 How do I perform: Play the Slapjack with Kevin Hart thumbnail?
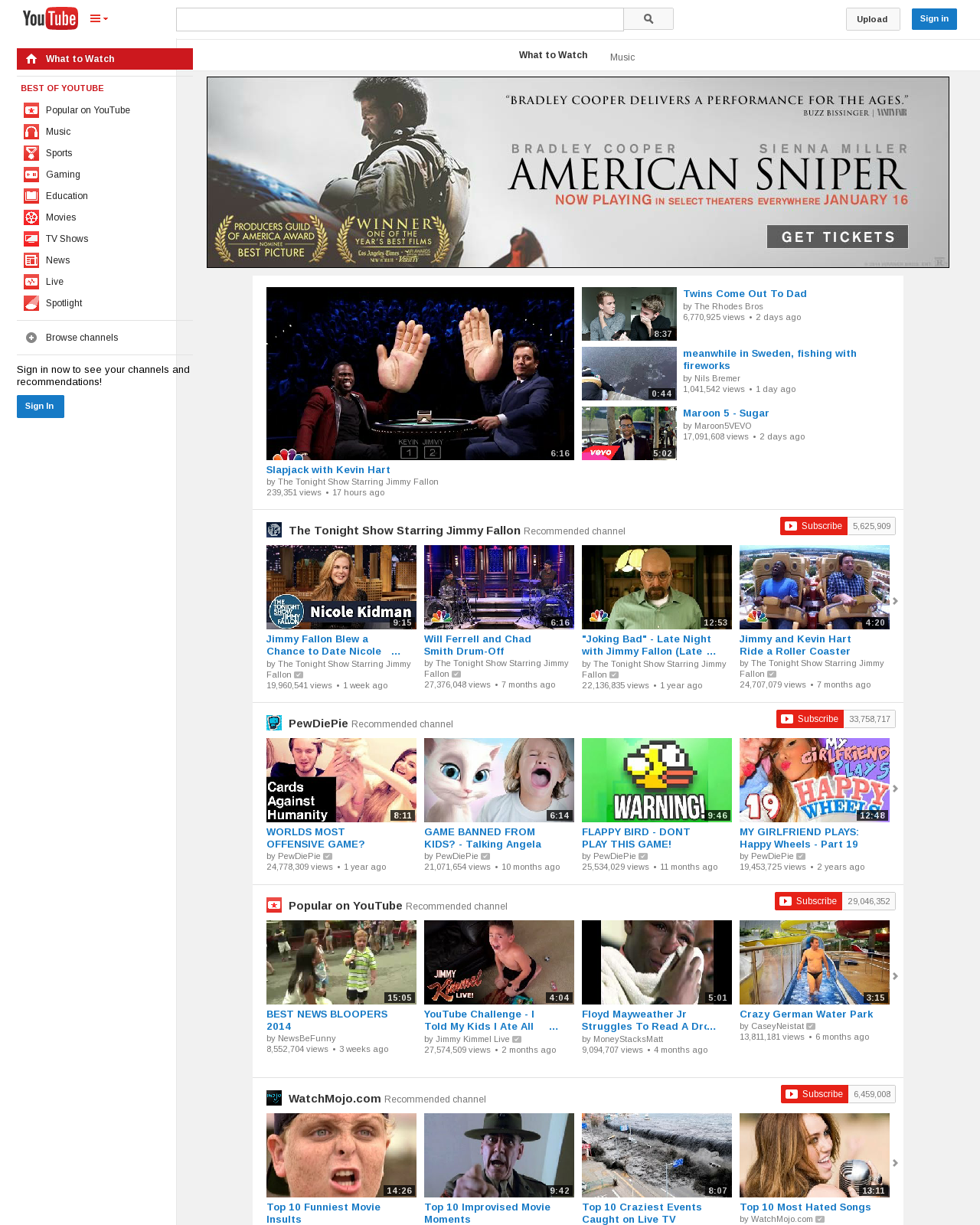pyautogui.click(x=420, y=374)
